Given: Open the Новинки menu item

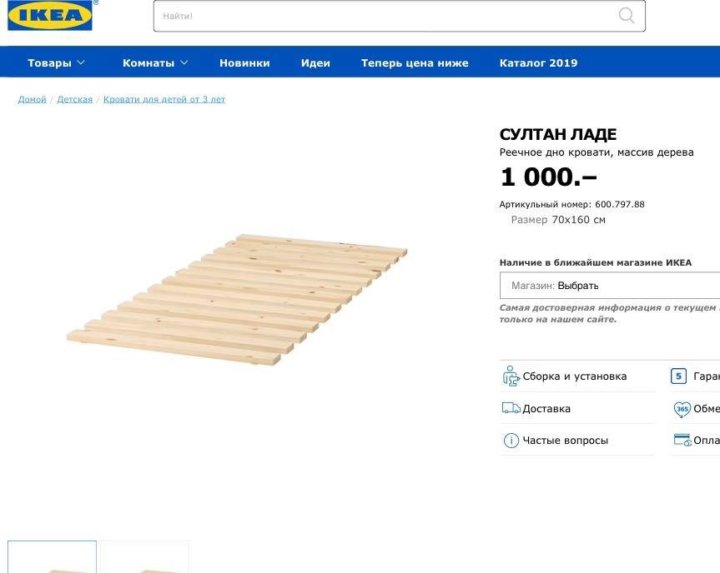Looking at the screenshot, I should coord(245,63).
